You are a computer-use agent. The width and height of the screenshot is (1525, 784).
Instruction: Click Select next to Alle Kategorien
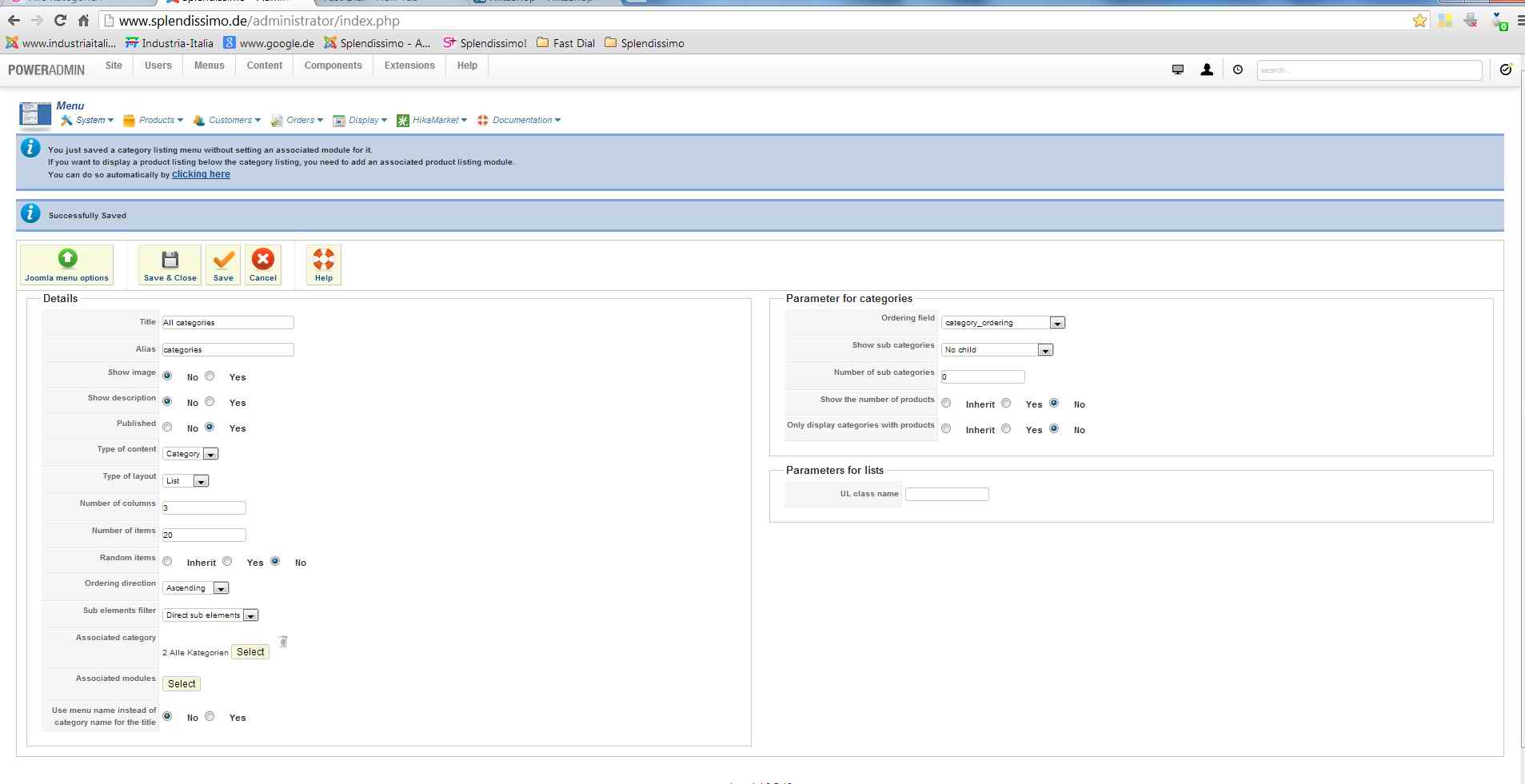[250, 652]
